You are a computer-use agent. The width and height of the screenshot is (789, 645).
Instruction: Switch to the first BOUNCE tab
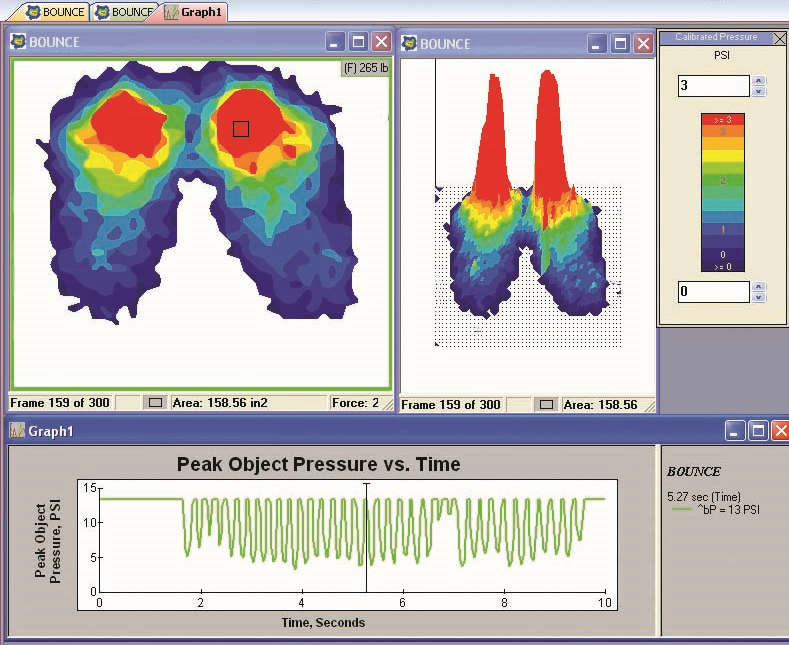click(x=54, y=12)
